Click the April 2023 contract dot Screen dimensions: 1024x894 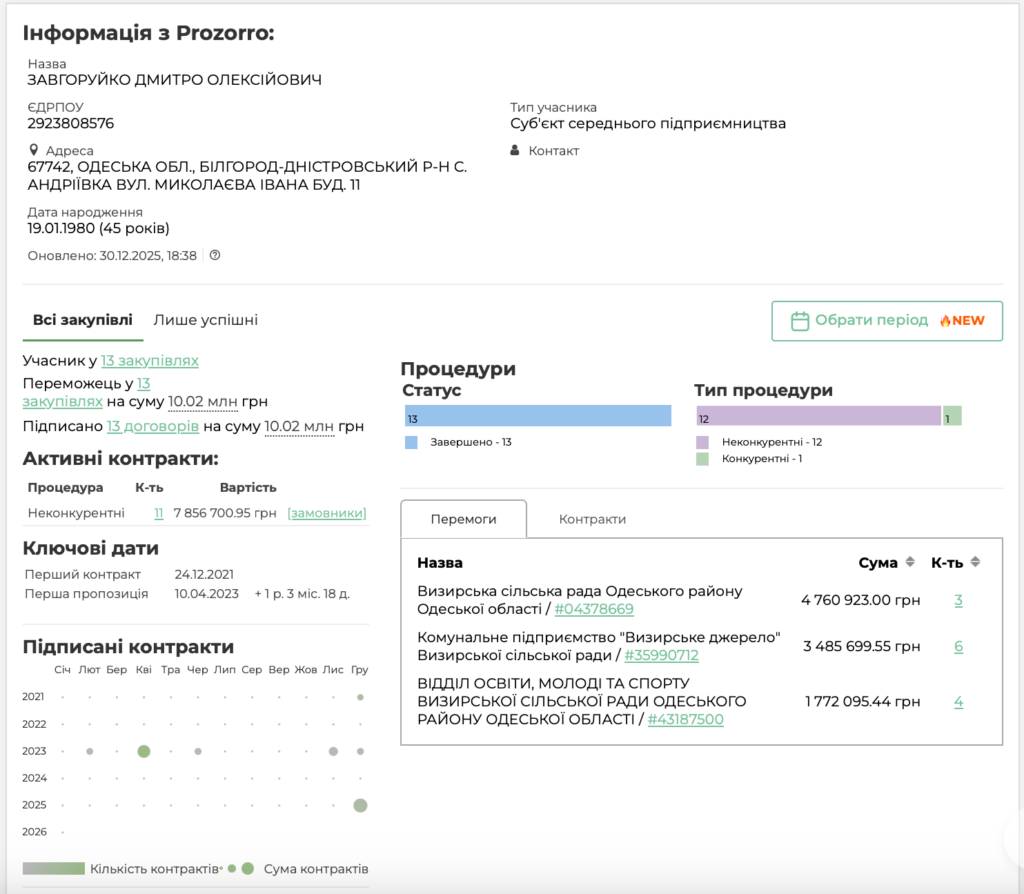[x=144, y=751]
